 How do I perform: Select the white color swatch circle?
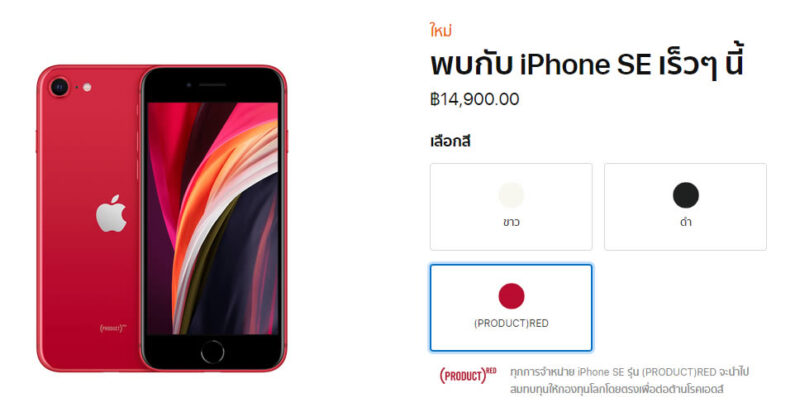pyautogui.click(x=511, y=195)
